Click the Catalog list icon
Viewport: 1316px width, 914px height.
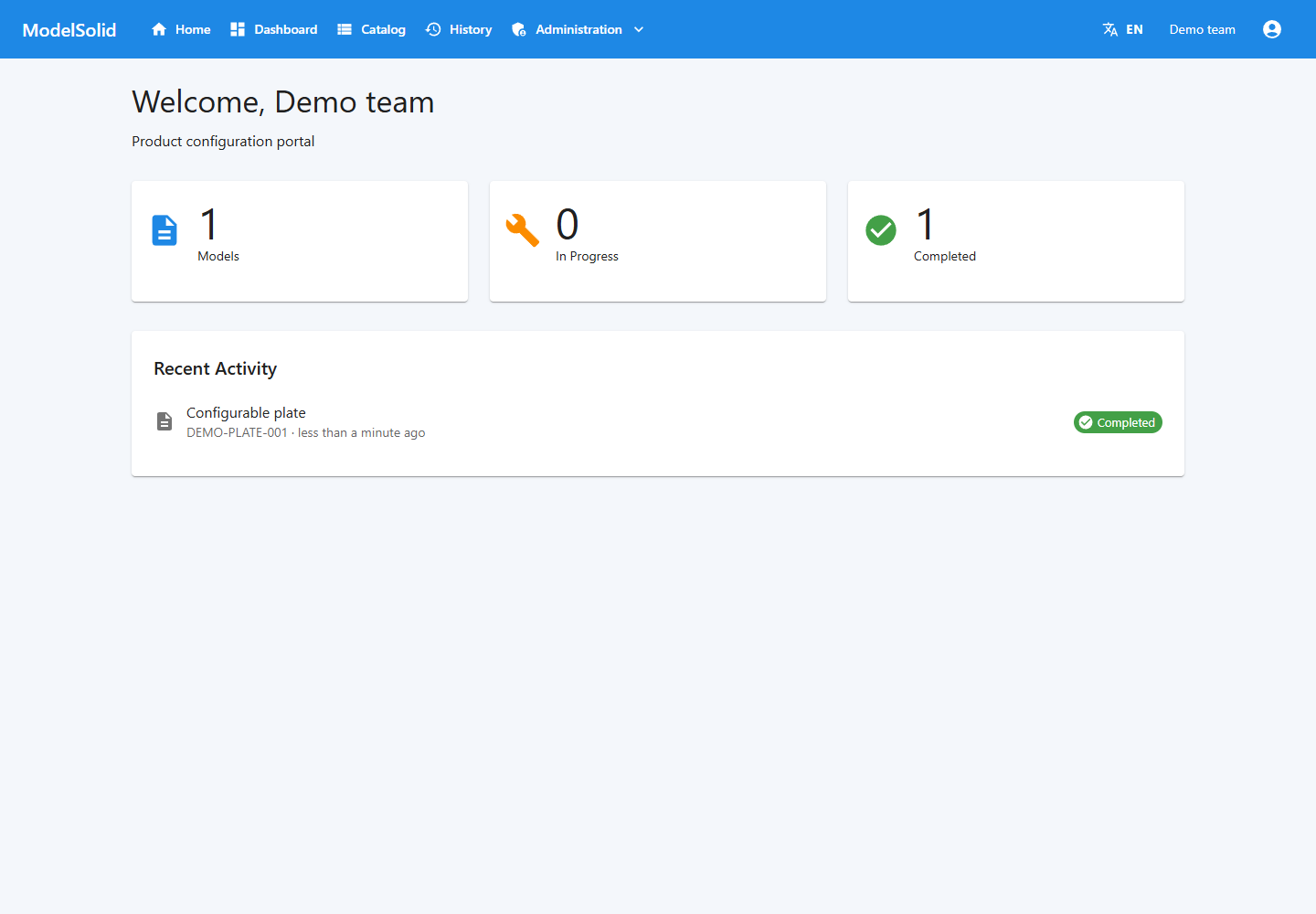pos(345,29)
